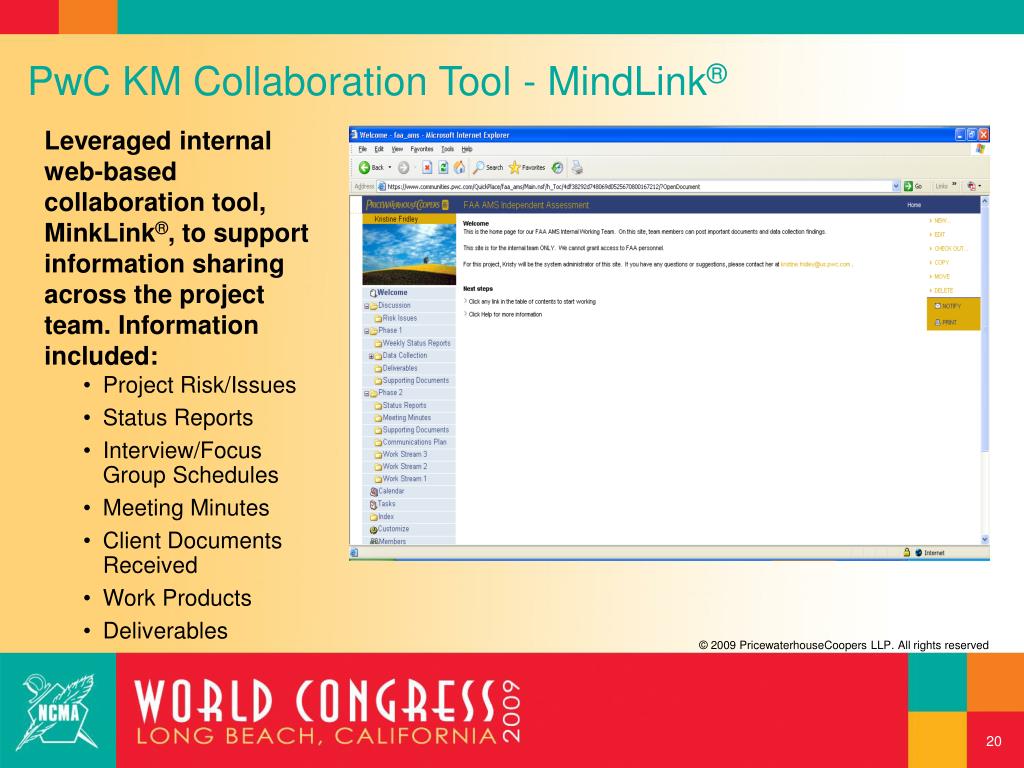
Task: Click the IE Back arrow icon
Action: [364, 168]
